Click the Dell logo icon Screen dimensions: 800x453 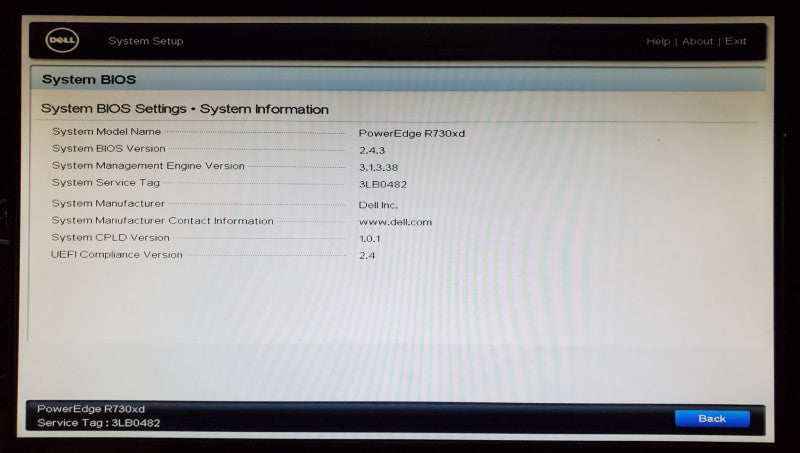[x=62, y=40]
